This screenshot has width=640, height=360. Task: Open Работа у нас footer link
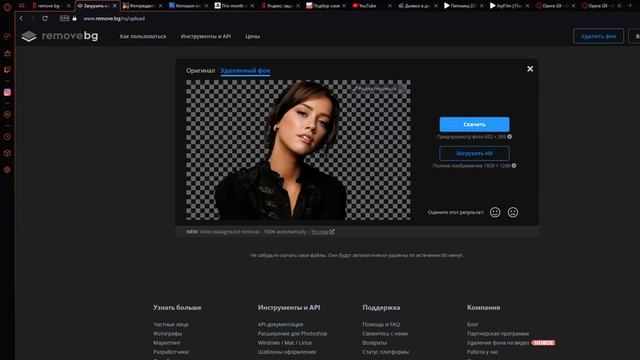tap(482, 352)
